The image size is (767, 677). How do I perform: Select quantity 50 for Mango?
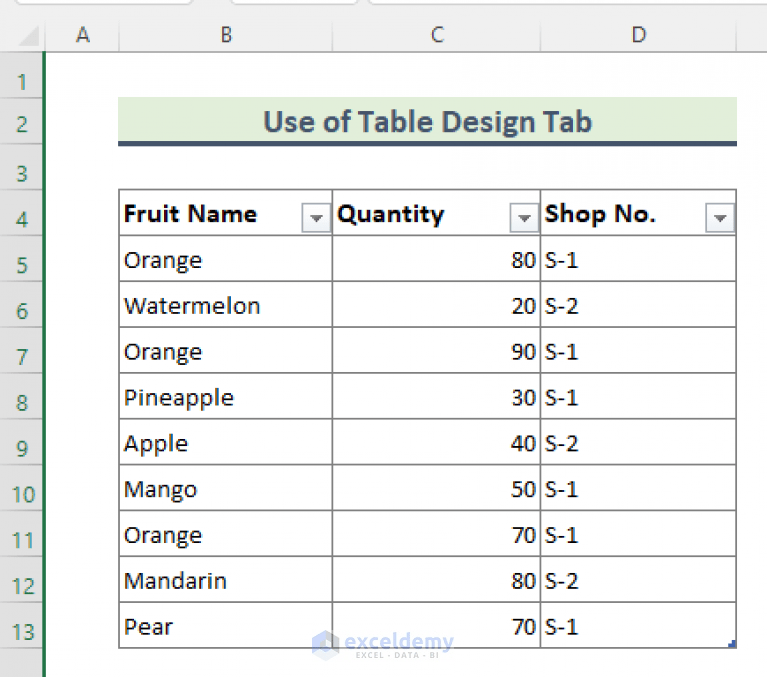click(x=436, y=488)
